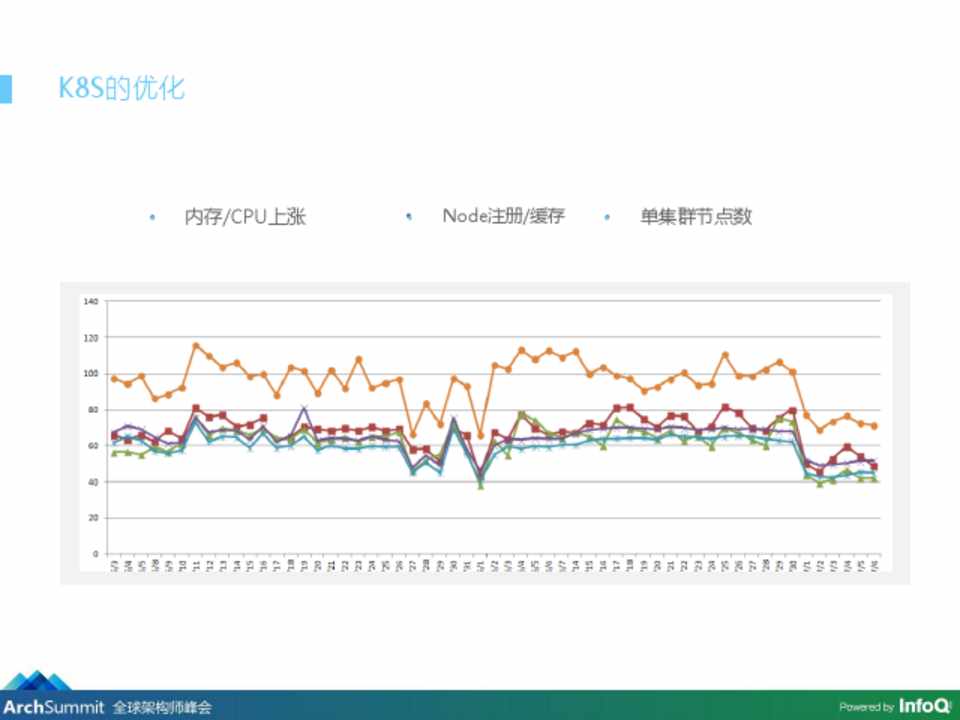Image resolution: width=960 pixels, height=720 pixels.
Task: Click the InfoQ logo
Action: (923, 706)
